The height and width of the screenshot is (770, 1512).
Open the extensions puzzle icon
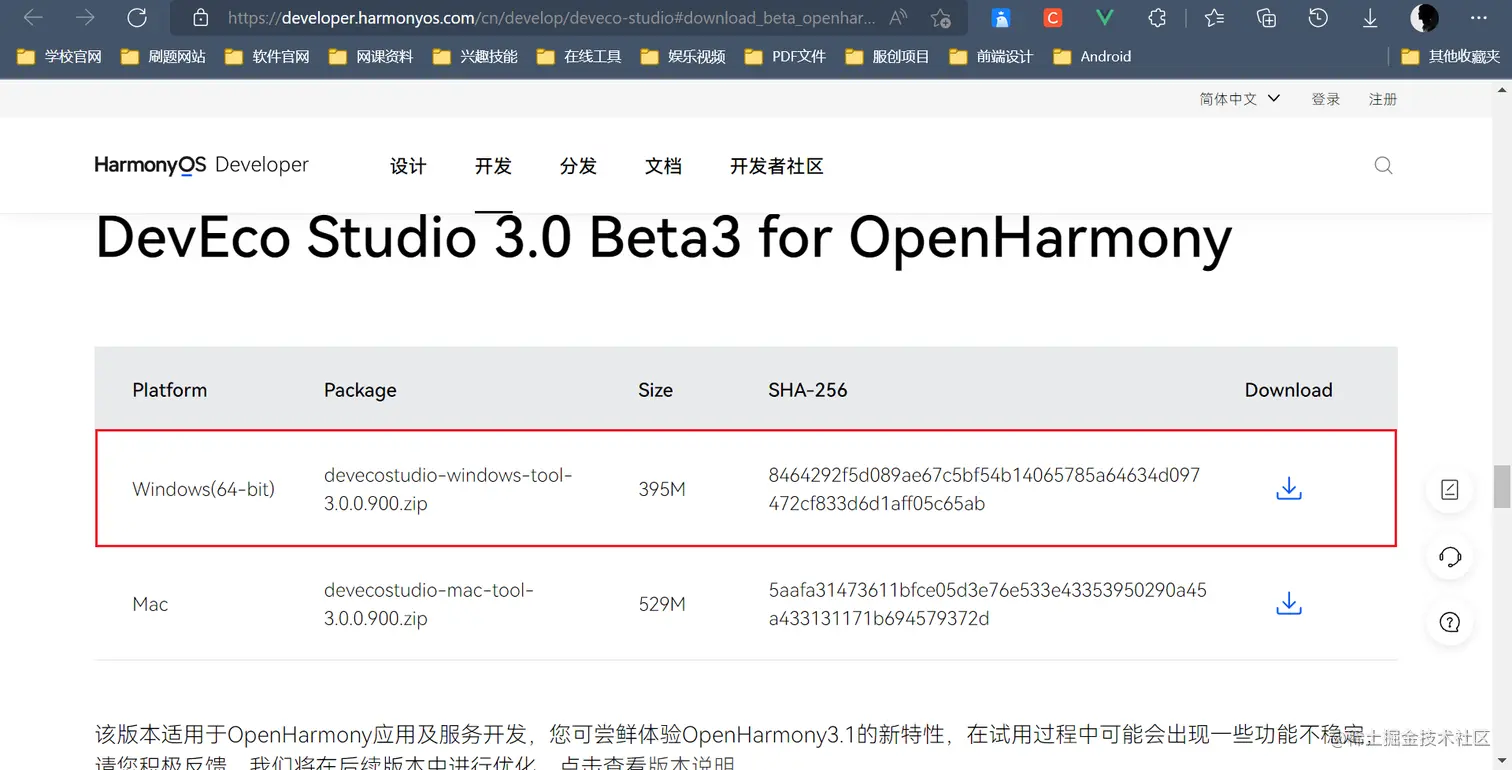click(1157, 17)
